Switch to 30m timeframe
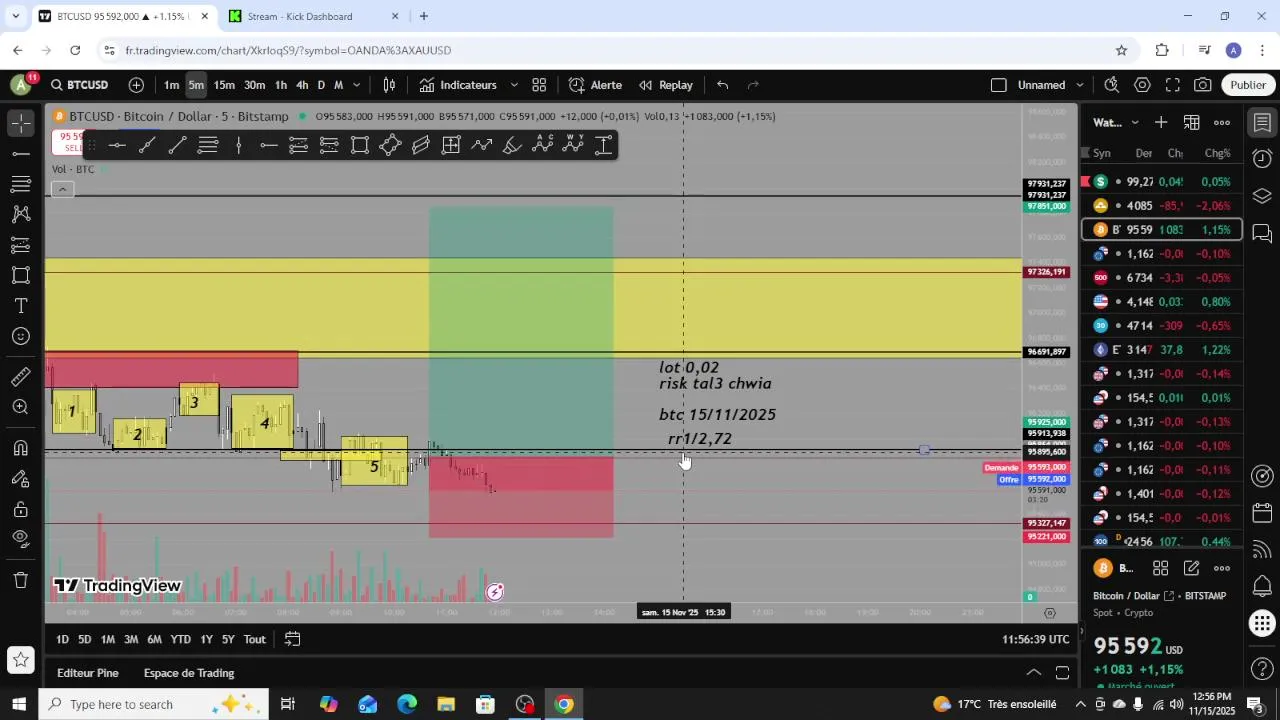1280x720 pixels. coord(255,85)
